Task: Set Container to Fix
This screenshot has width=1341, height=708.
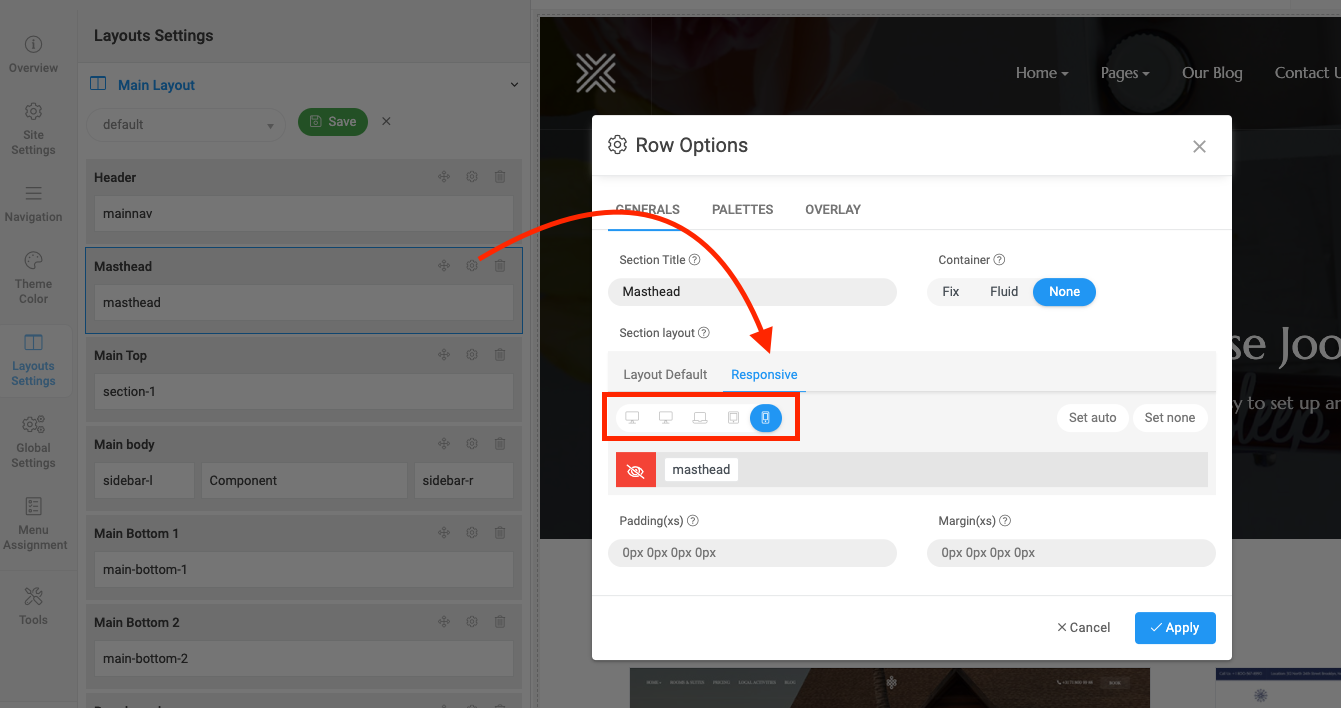Action: 951,292
